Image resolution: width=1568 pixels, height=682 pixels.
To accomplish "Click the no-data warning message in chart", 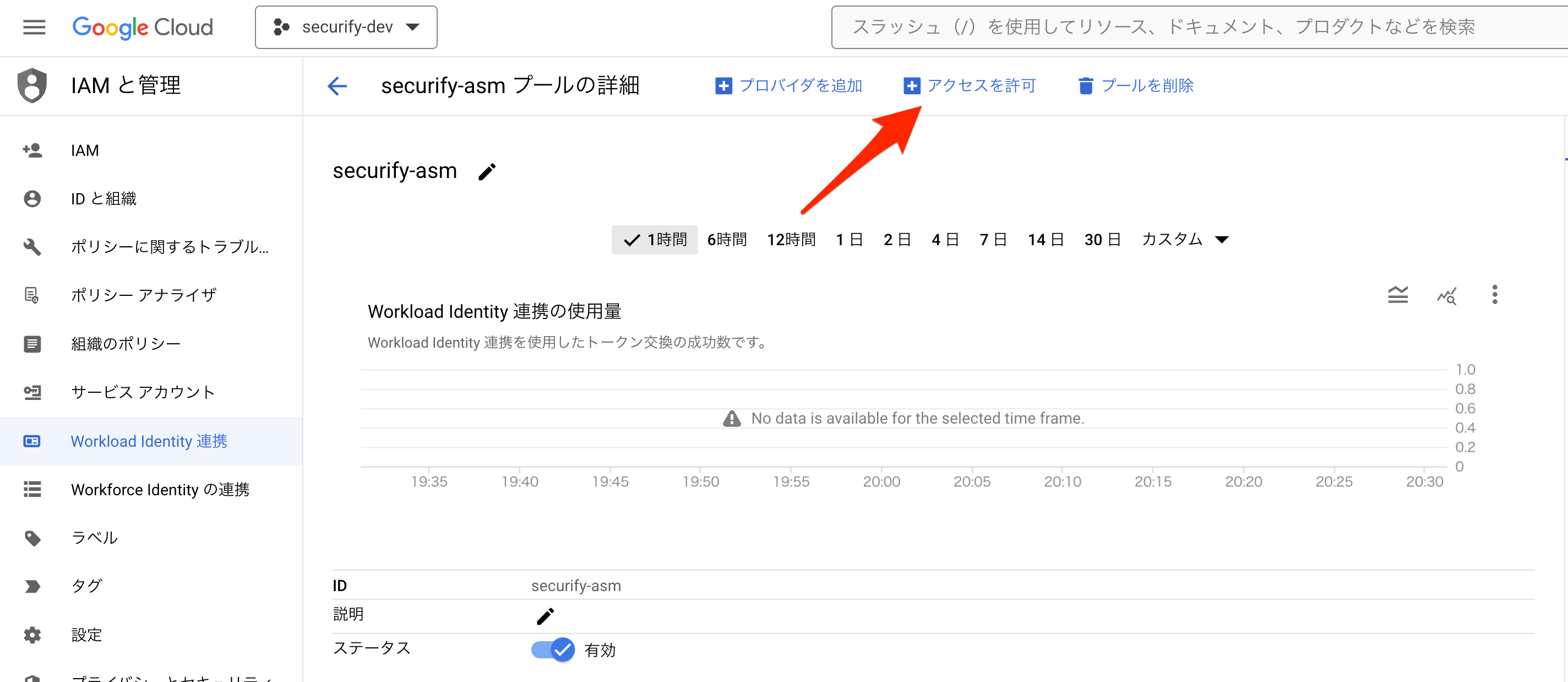I will click(x=903, y=418).
